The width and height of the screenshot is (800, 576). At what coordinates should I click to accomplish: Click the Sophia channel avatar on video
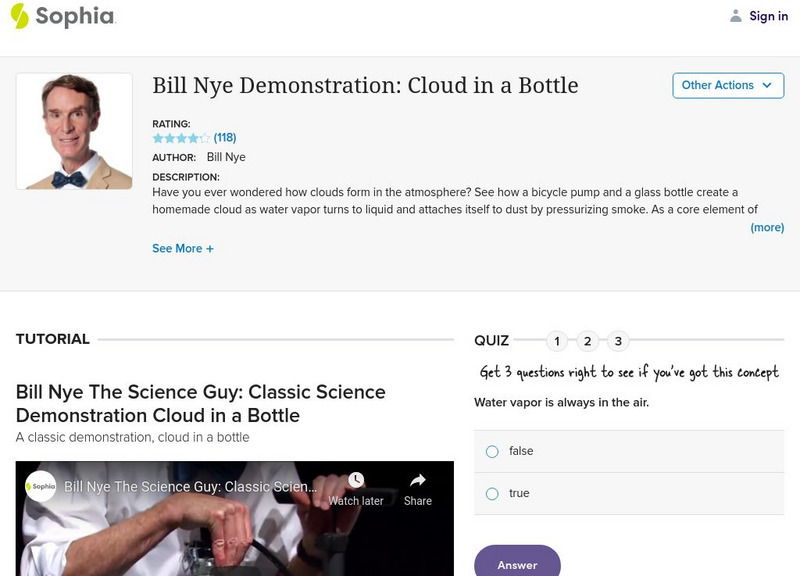point(41,487)
